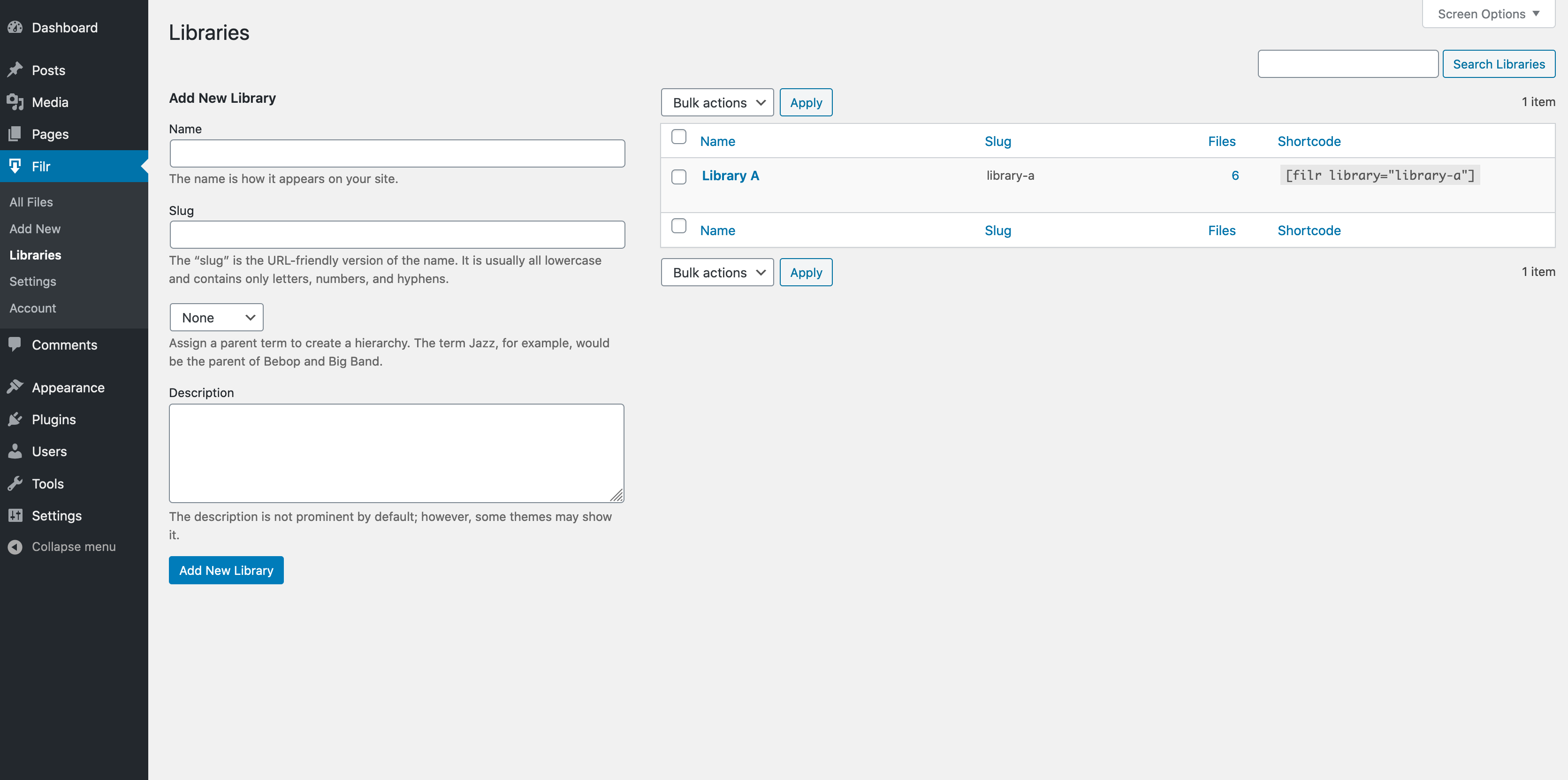The image size is (1568, 780).
Task: Open All Files submenu item
Action: tap(31, 202)
